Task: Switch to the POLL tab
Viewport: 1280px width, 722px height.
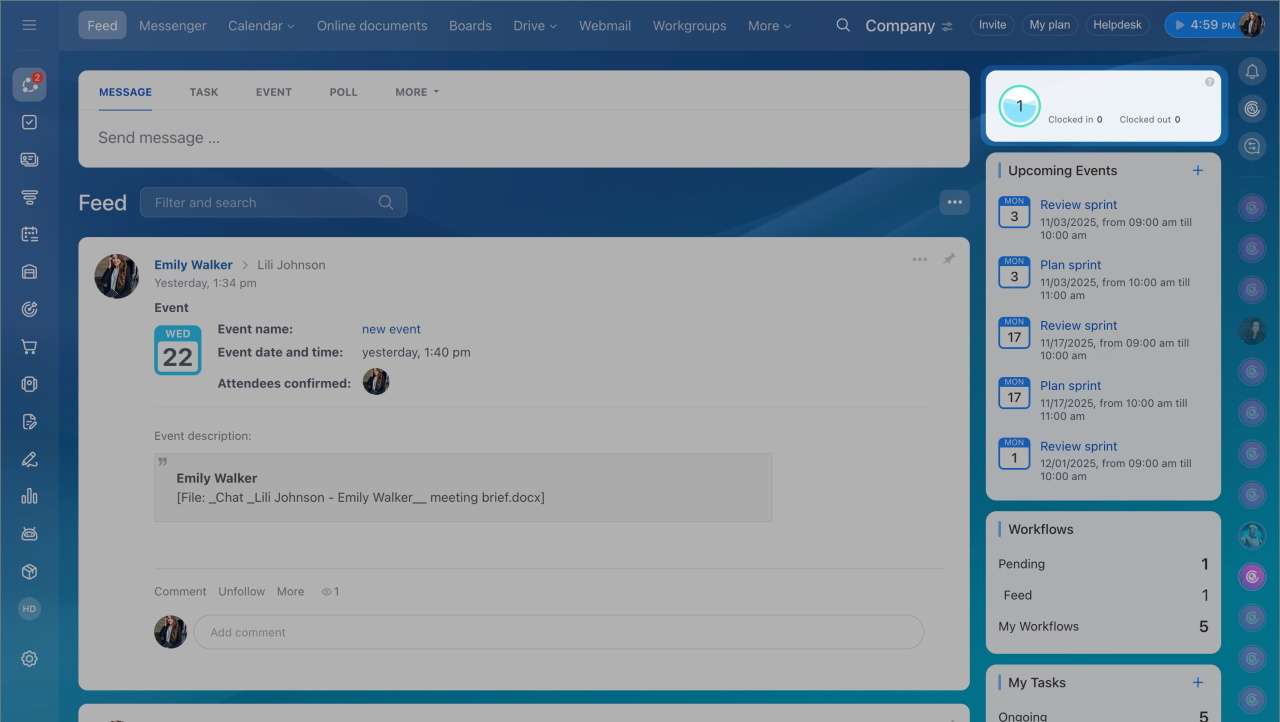Action: tap(343, 92)
